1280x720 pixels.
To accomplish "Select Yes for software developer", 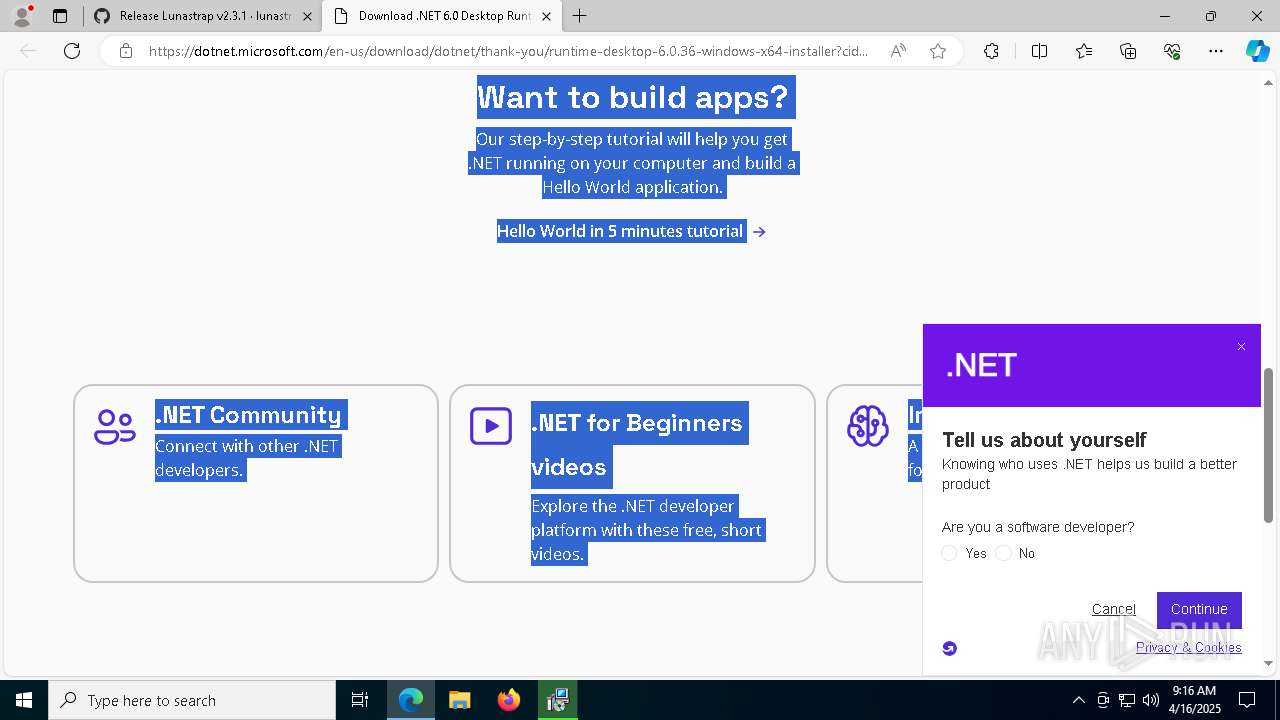I will tap(950, 553).
